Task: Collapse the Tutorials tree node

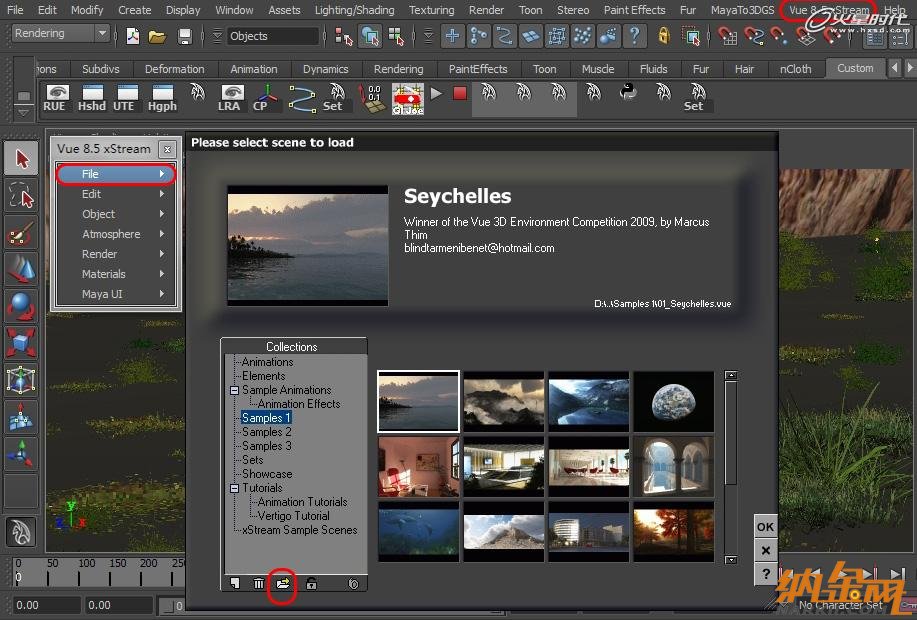Action: 235,488
